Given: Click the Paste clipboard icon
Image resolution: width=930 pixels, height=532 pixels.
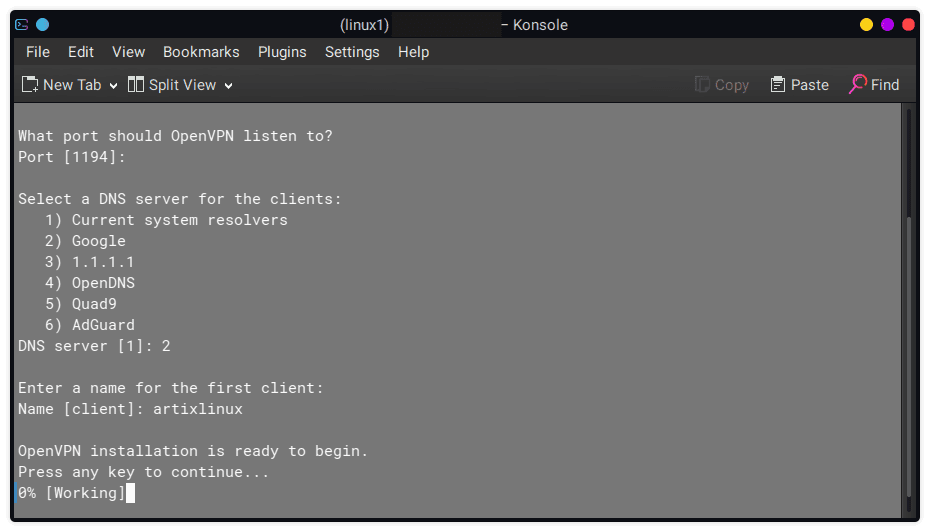Looking at the screenshot, I should 778,85.
